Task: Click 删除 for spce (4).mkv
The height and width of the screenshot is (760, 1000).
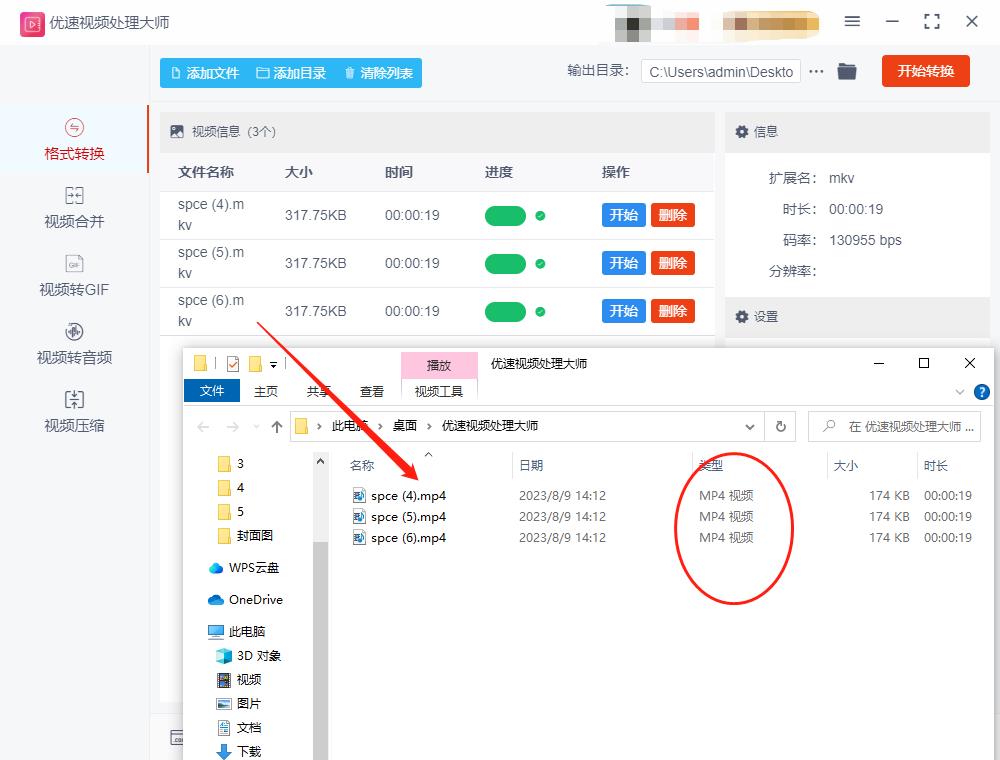Action: coord(672,215)
